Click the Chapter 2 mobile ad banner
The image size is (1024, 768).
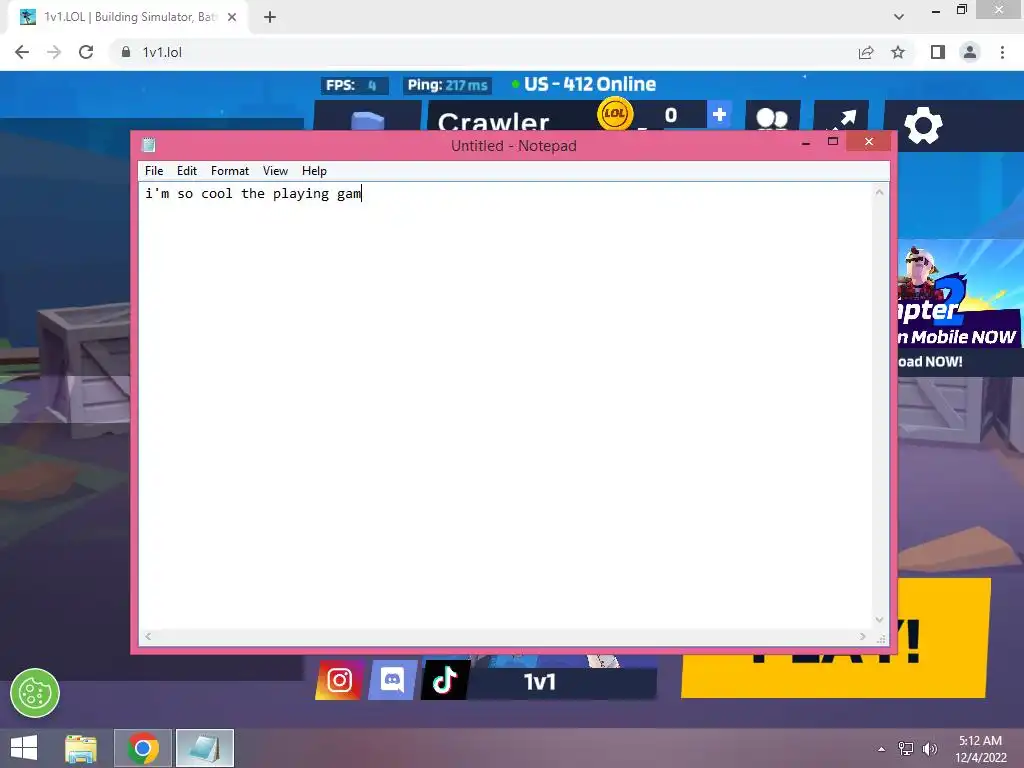click(961, 307)
